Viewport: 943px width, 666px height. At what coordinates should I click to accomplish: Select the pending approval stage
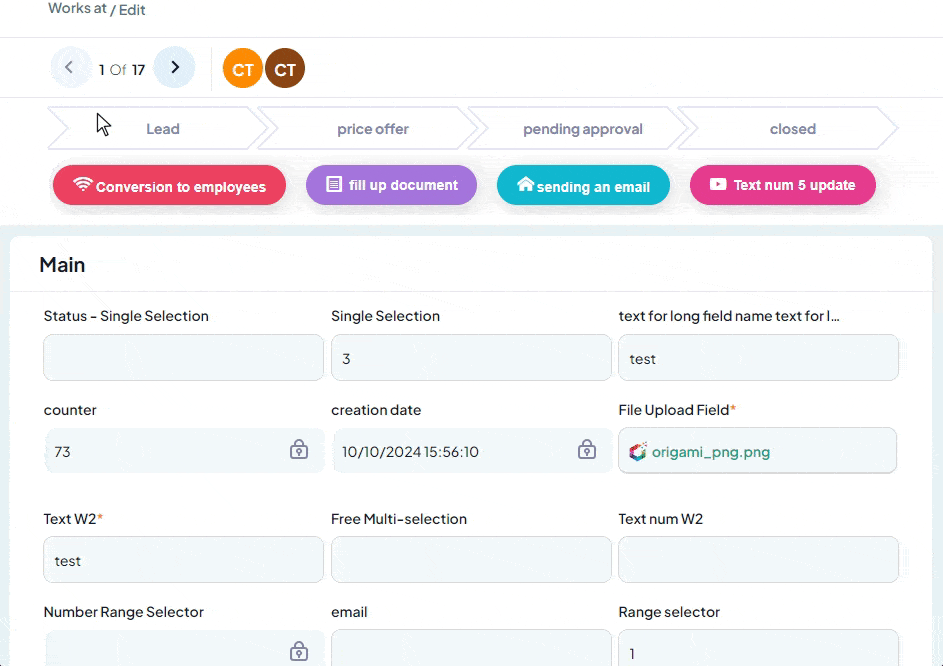tap(578, 129)
